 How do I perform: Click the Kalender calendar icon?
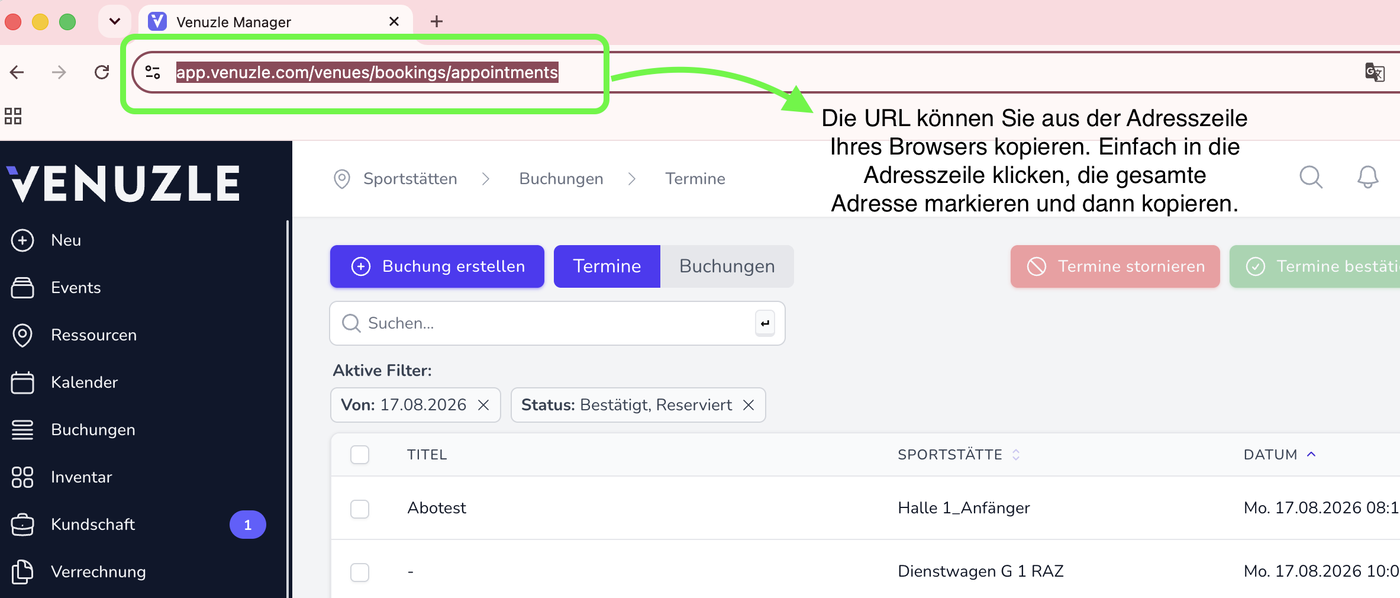coord(22,382)
